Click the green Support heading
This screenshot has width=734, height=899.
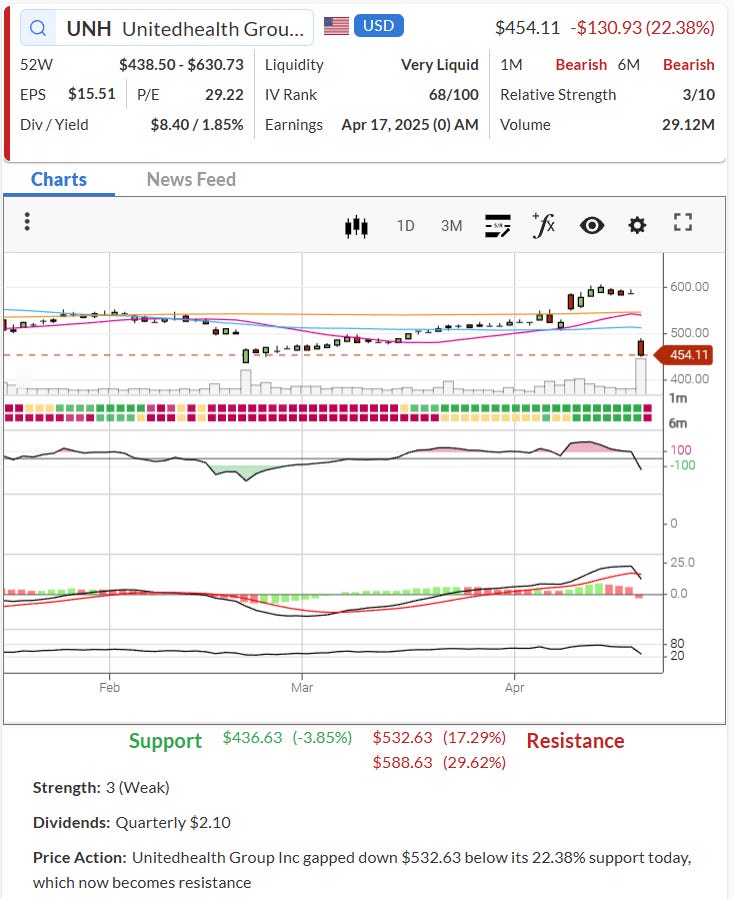coord(165,741)
